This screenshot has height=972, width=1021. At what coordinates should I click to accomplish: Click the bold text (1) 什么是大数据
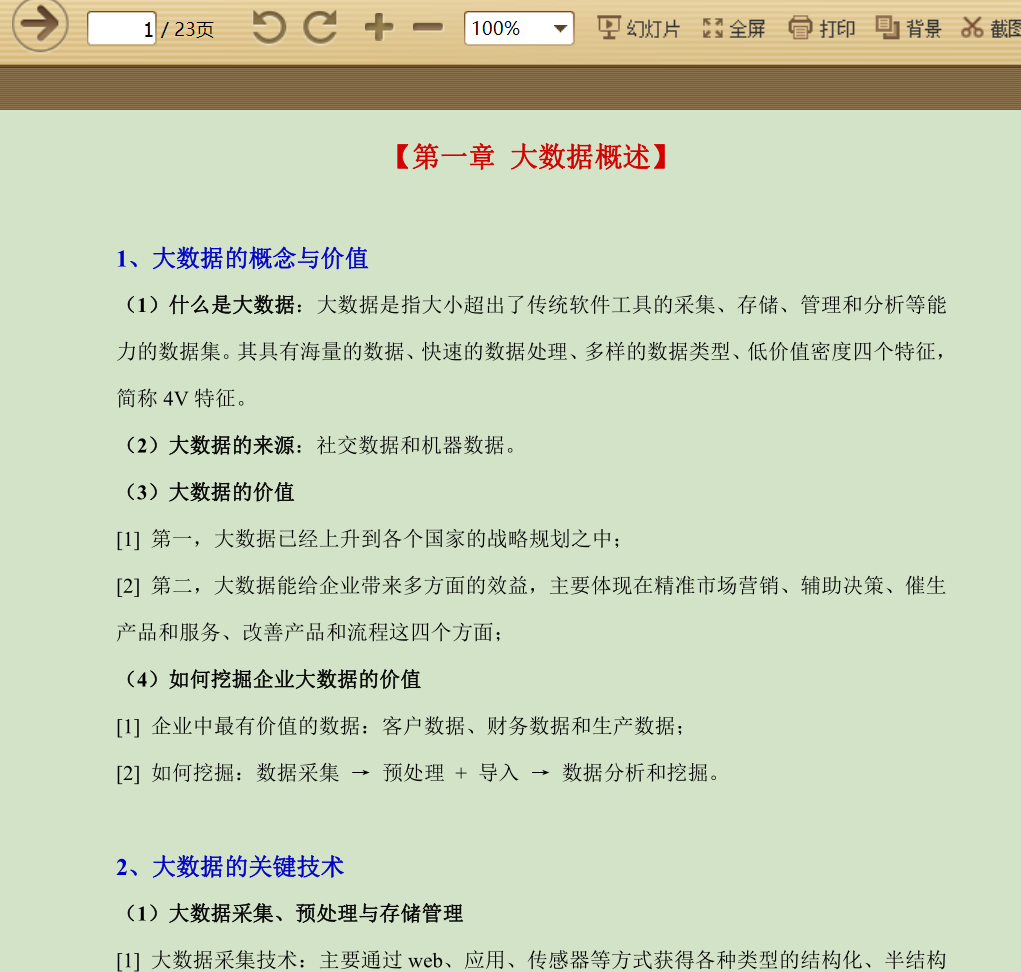click(x=213, y=305)
